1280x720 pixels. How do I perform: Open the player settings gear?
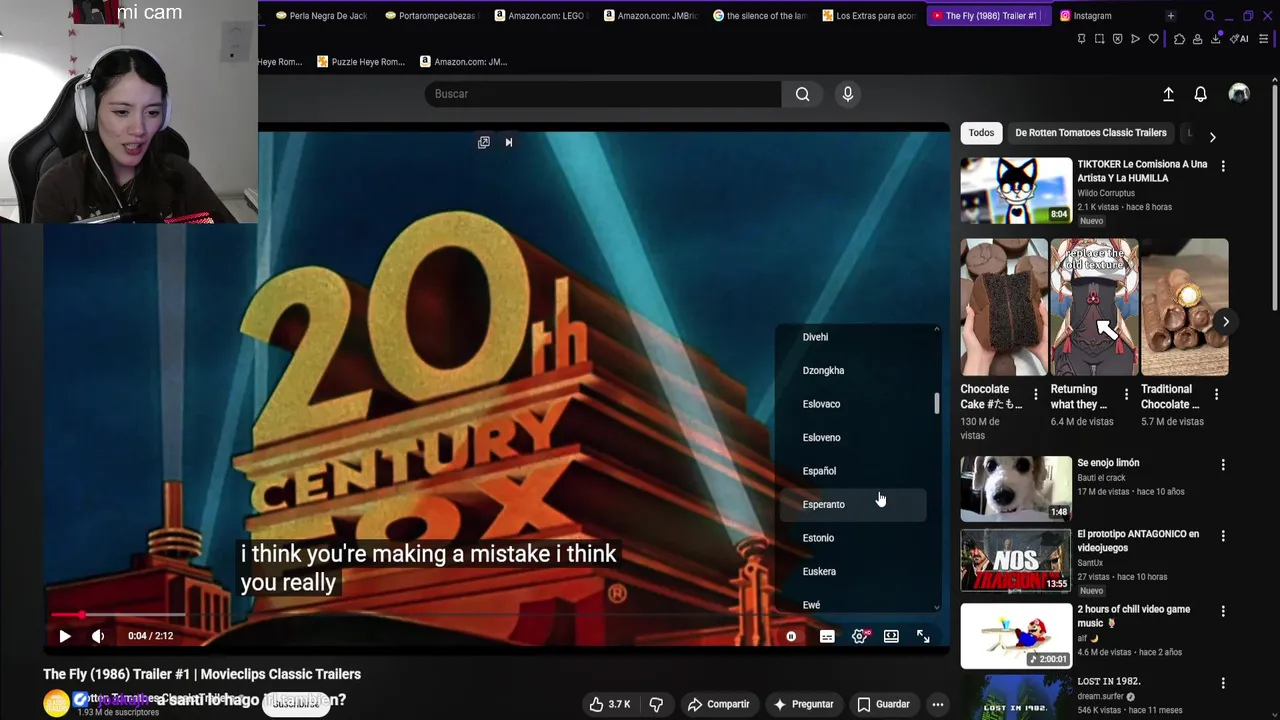pyautogui.click(x=859, y=636)
